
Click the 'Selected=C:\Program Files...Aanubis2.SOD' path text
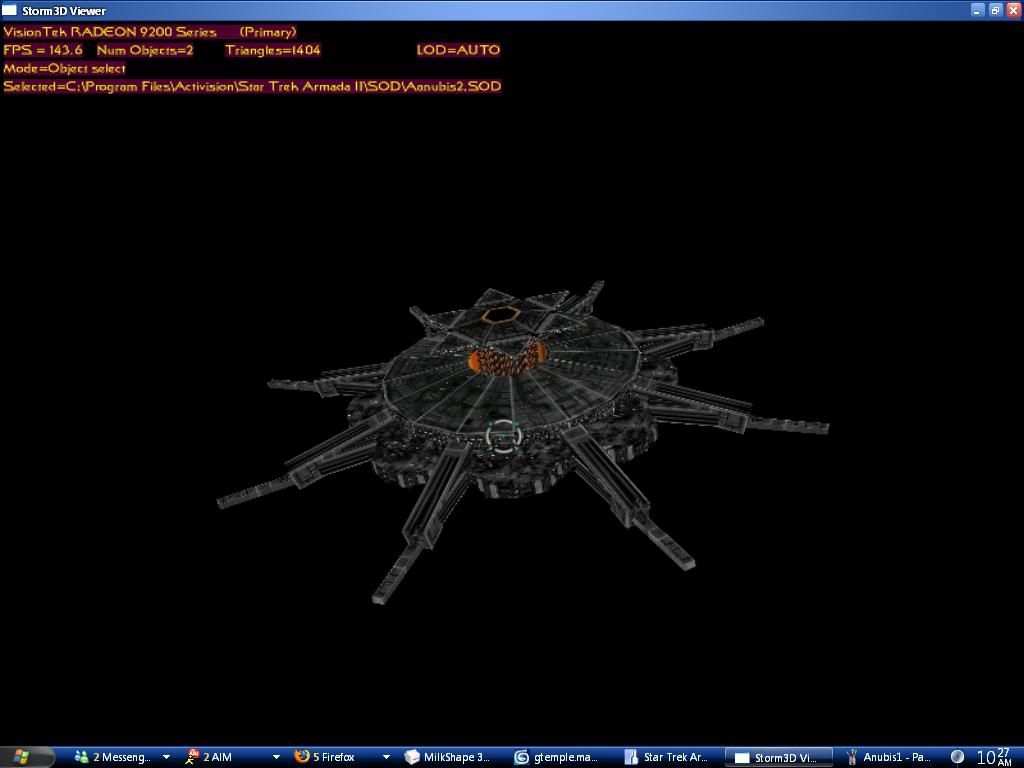pos(252,86)
